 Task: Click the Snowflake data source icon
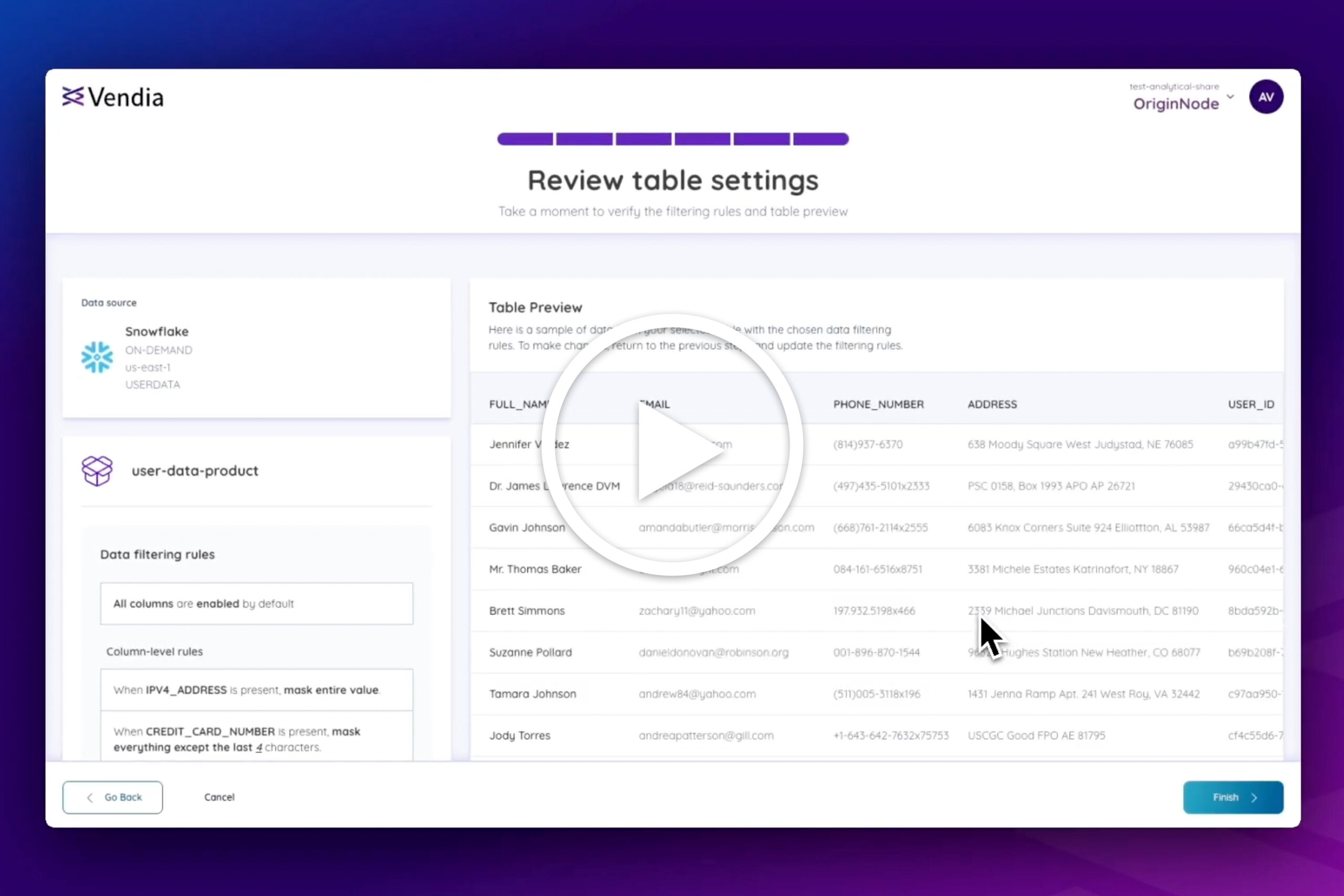(97, 357)
